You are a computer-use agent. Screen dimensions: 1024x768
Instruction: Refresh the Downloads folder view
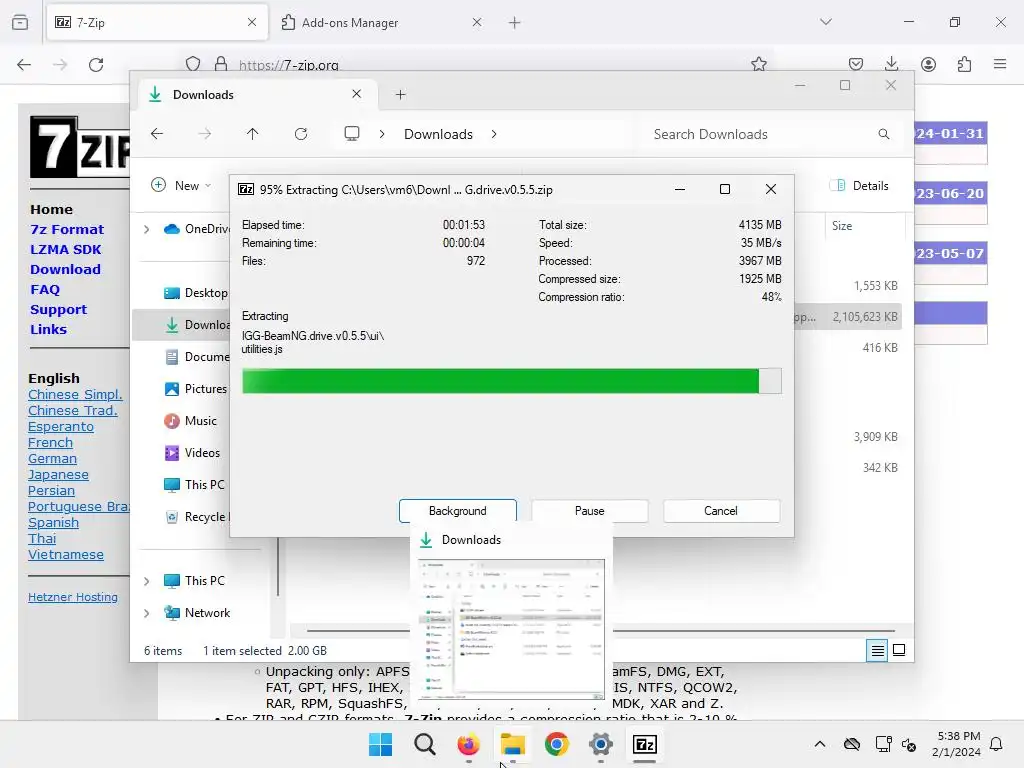click(300, 134)
